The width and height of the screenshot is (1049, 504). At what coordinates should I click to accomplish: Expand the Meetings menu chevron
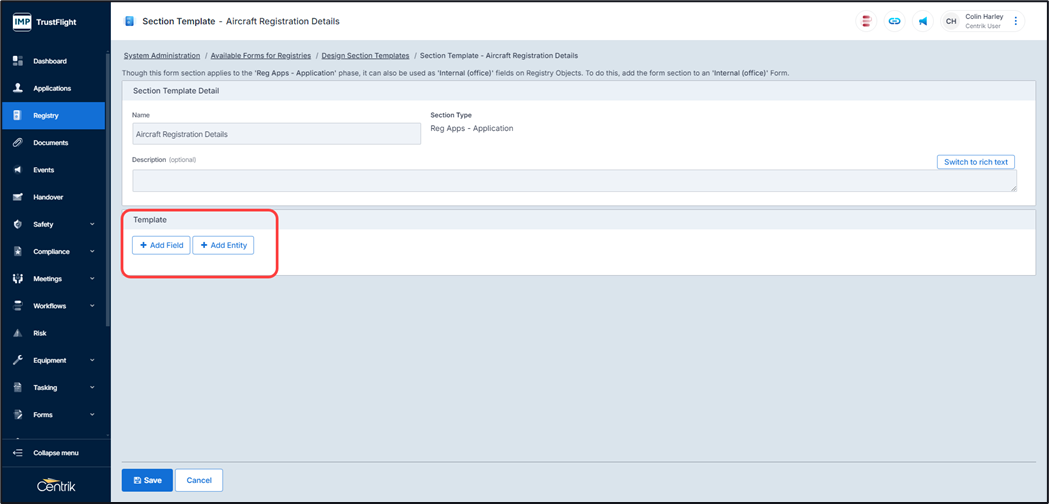pos(92,278)
